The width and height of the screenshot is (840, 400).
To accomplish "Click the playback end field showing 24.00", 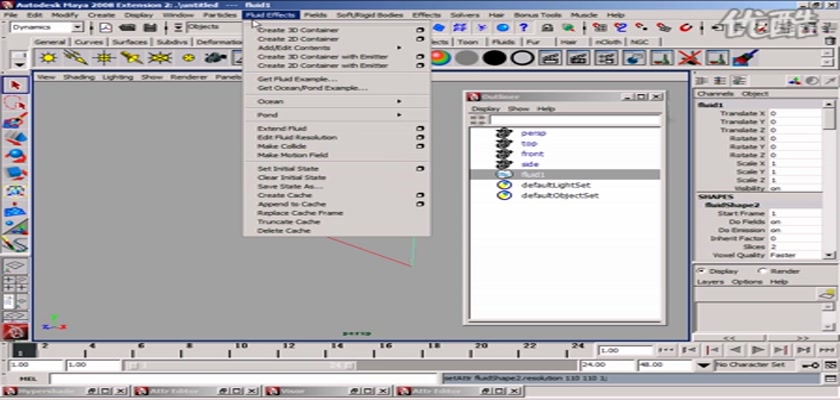I will point(606,365).
